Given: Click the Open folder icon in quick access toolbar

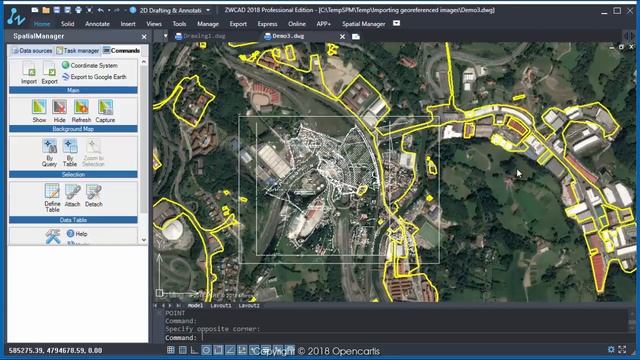Looking at the screenshot, I should click(46, 10).
